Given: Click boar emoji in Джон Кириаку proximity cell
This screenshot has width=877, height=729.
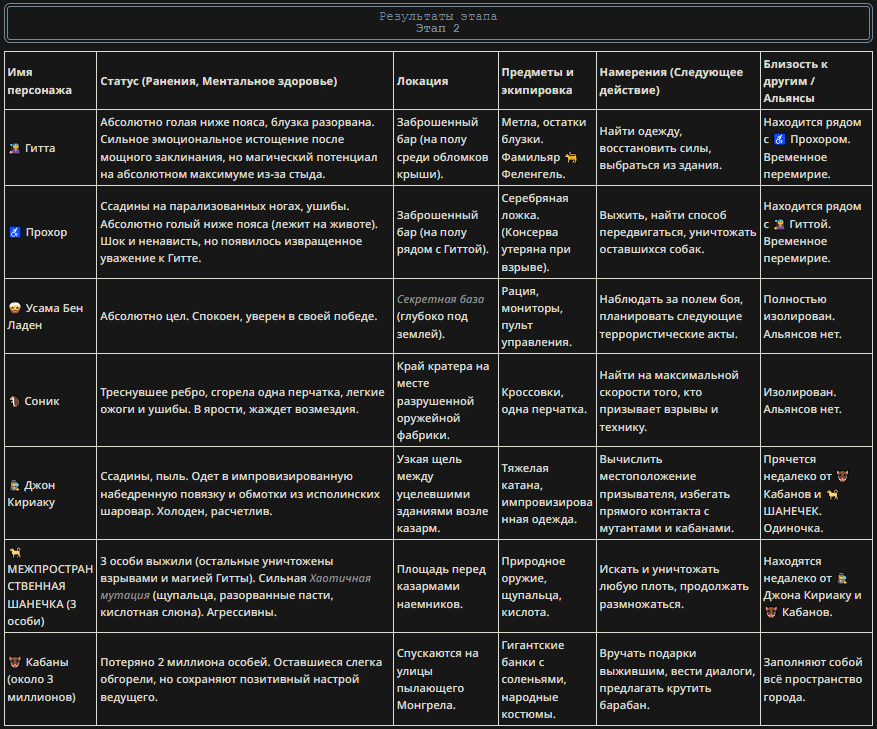Looking at the screenshot, I should [x=842, y=477].
